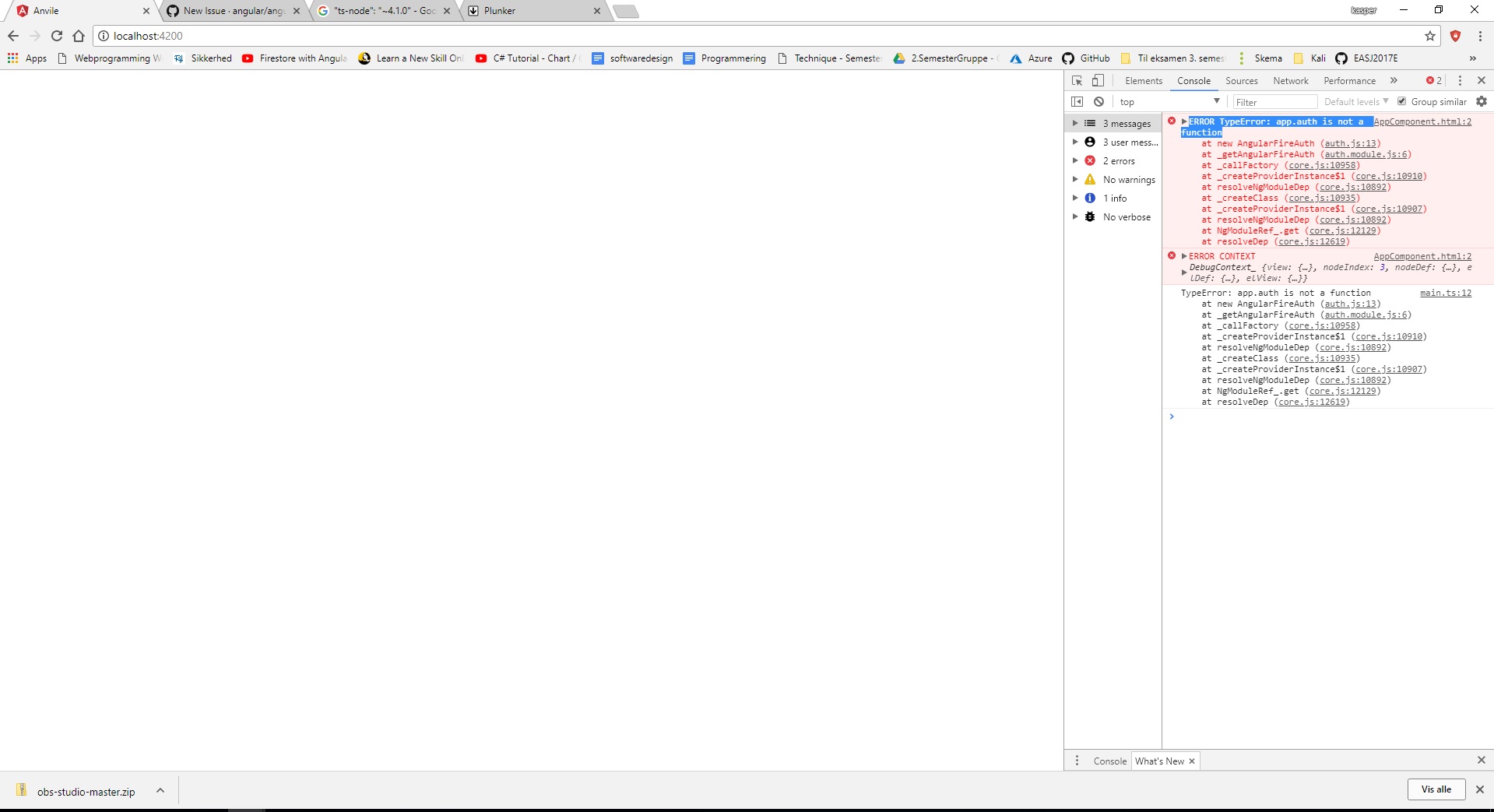Open the Kali bookmark folder
1494x812 pixels.
tap(1309, 58)
